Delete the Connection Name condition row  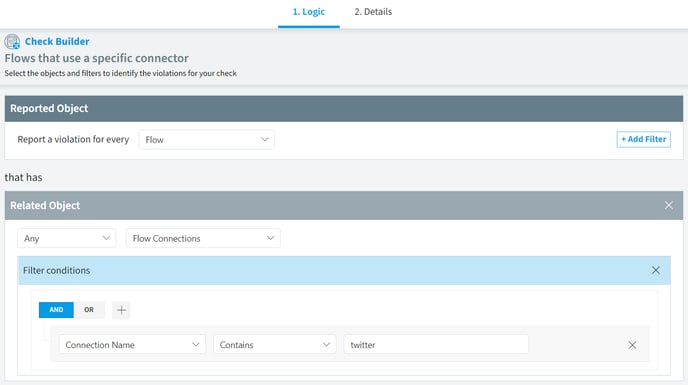pos(632,345)
